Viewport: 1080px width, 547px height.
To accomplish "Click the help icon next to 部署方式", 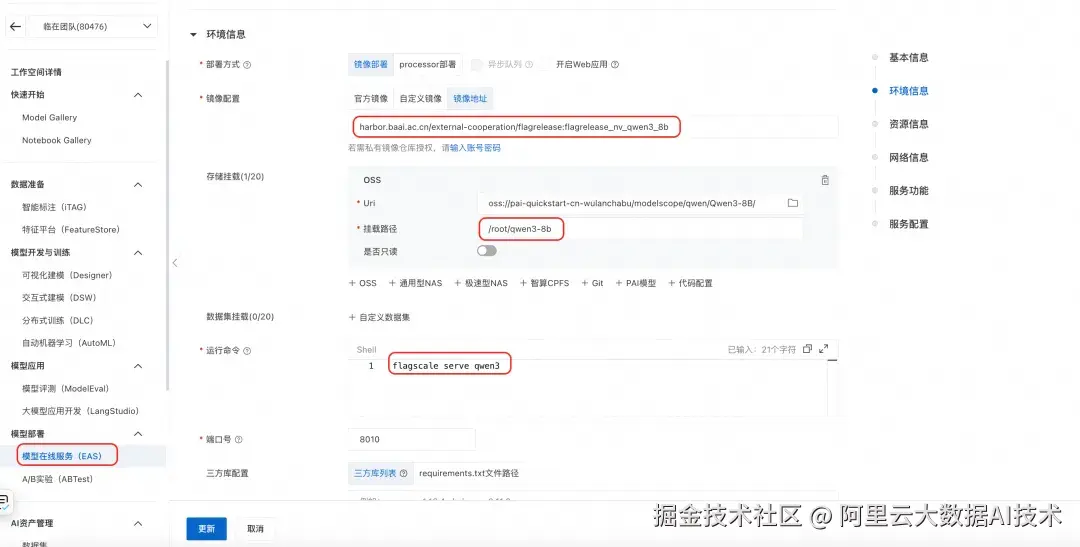I will coord(247,65).
